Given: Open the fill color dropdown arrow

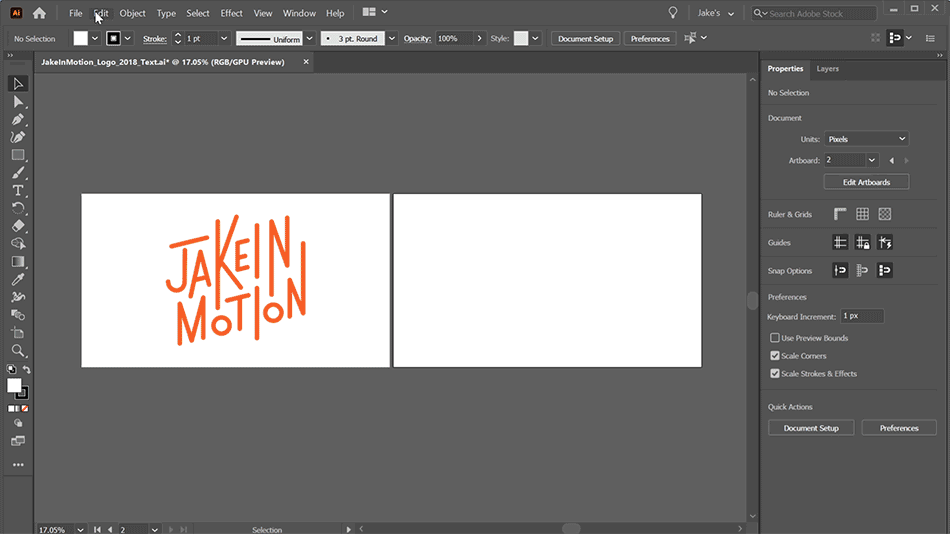Looking at the screenshot, I should (x=95, y=38).
